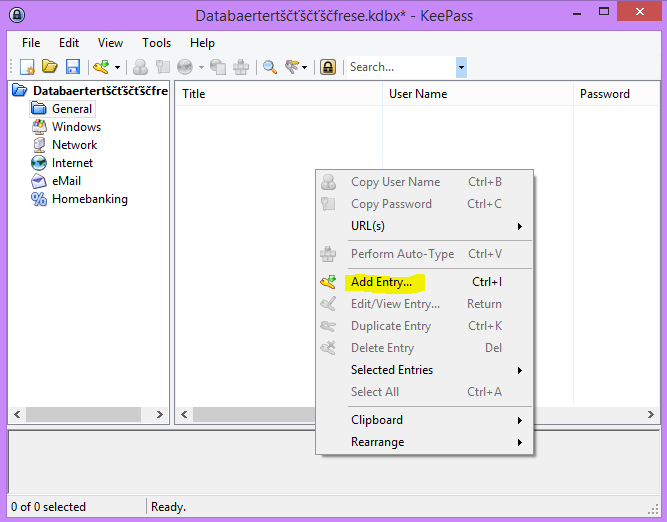Choose Select All in context menu
Screen dimensions: 667x522
tap(425, 392)
